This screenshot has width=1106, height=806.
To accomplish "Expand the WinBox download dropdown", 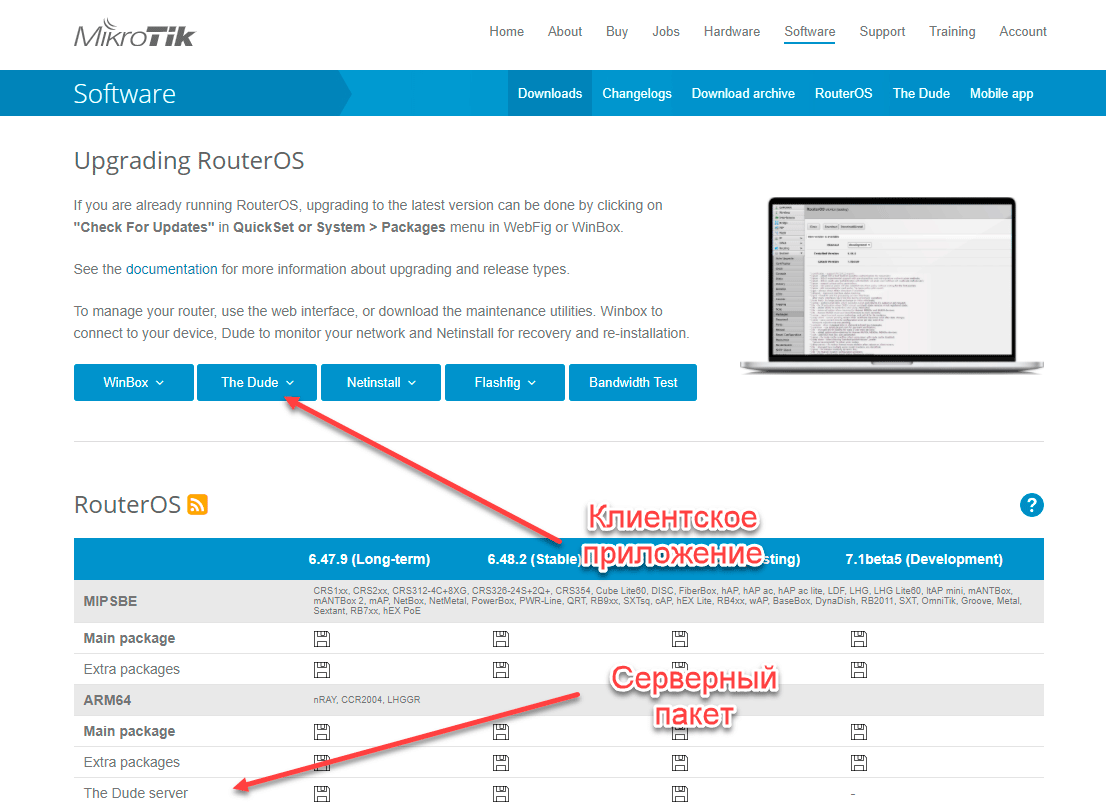I will click(133, 382).
